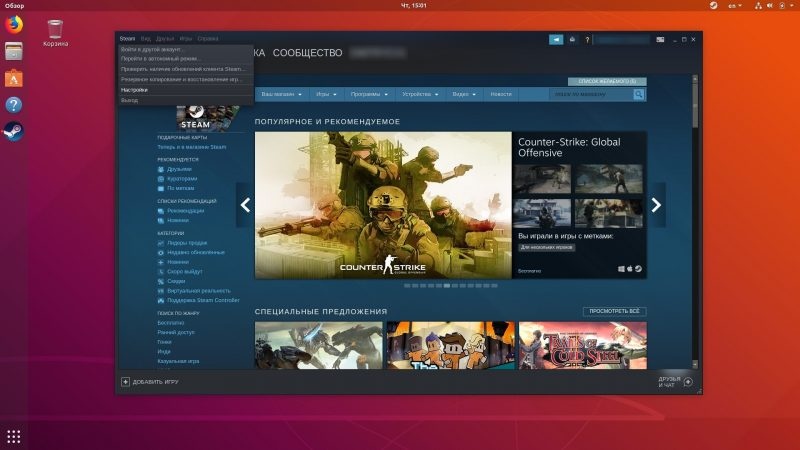Go to the previous featured game slide

[245, 205]
